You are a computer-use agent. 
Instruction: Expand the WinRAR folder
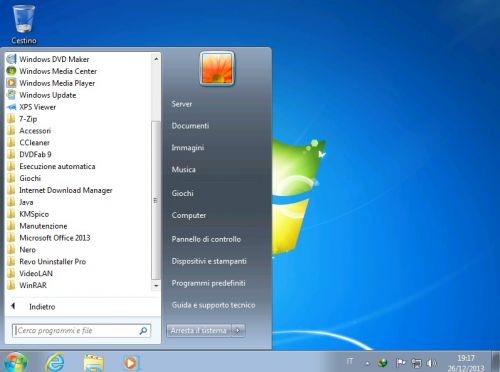(x=27, y=285)
